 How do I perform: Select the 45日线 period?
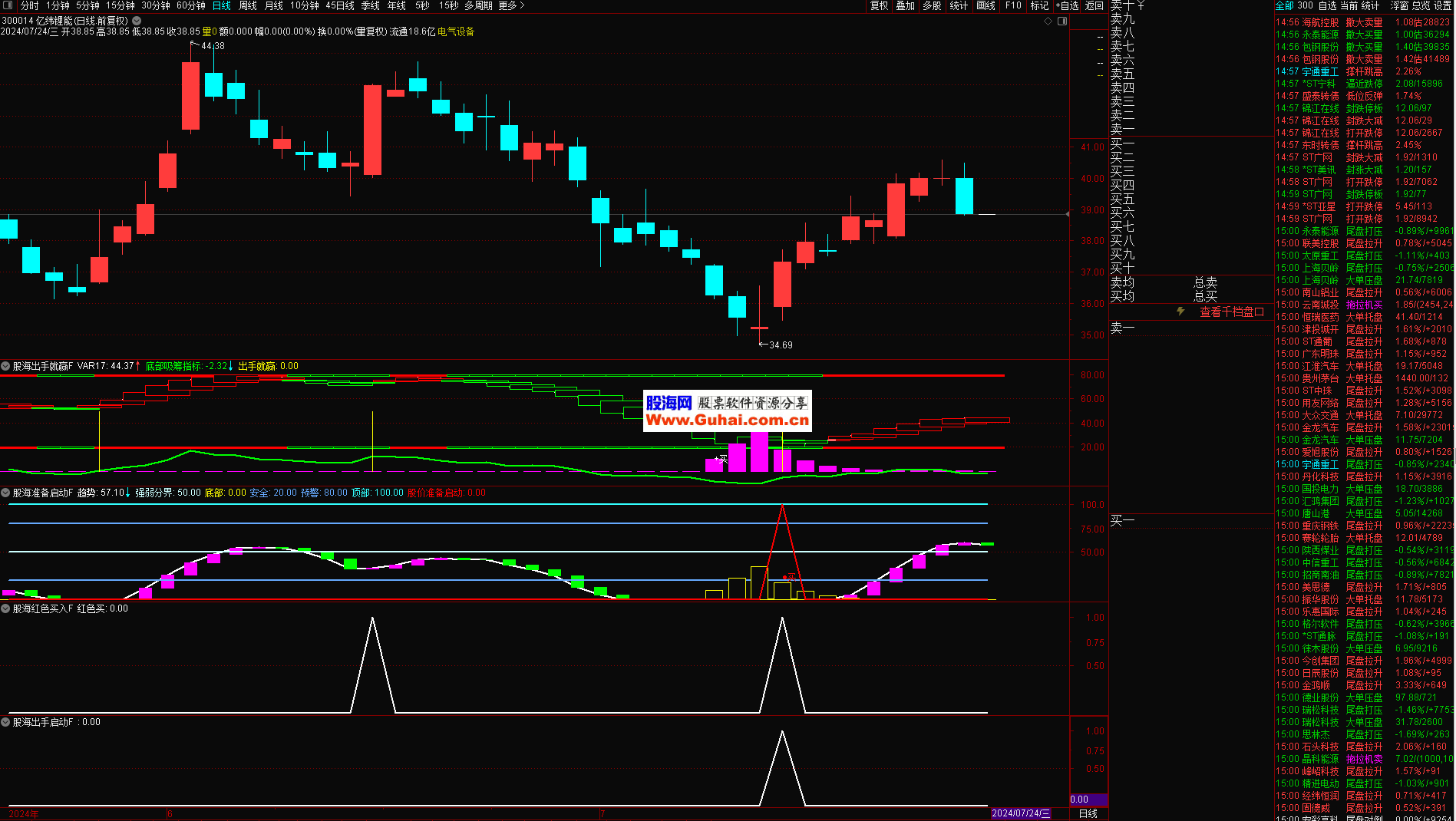pyautogui.click(x=340, y=5)
